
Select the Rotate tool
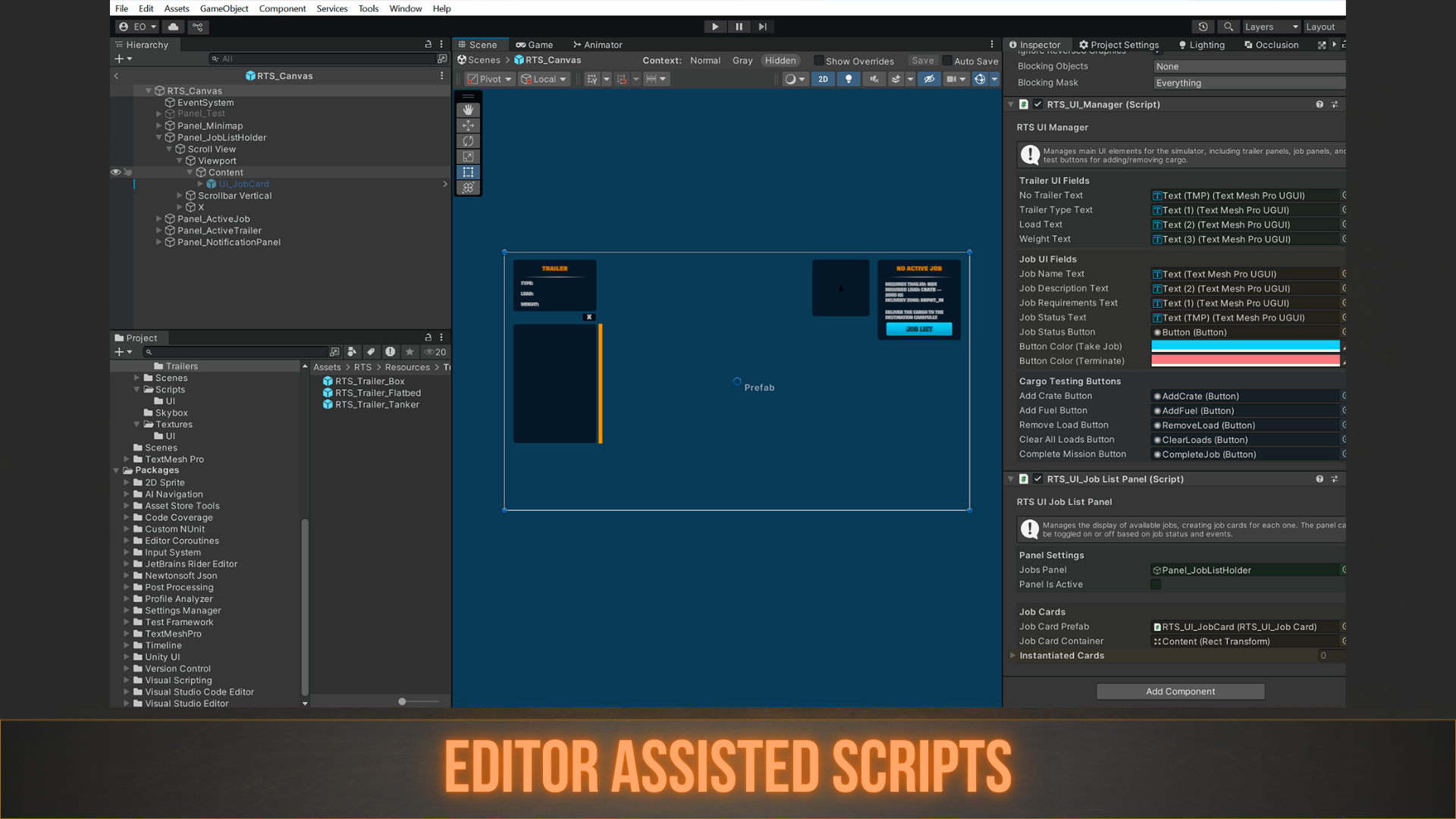(x=468, y=141)
